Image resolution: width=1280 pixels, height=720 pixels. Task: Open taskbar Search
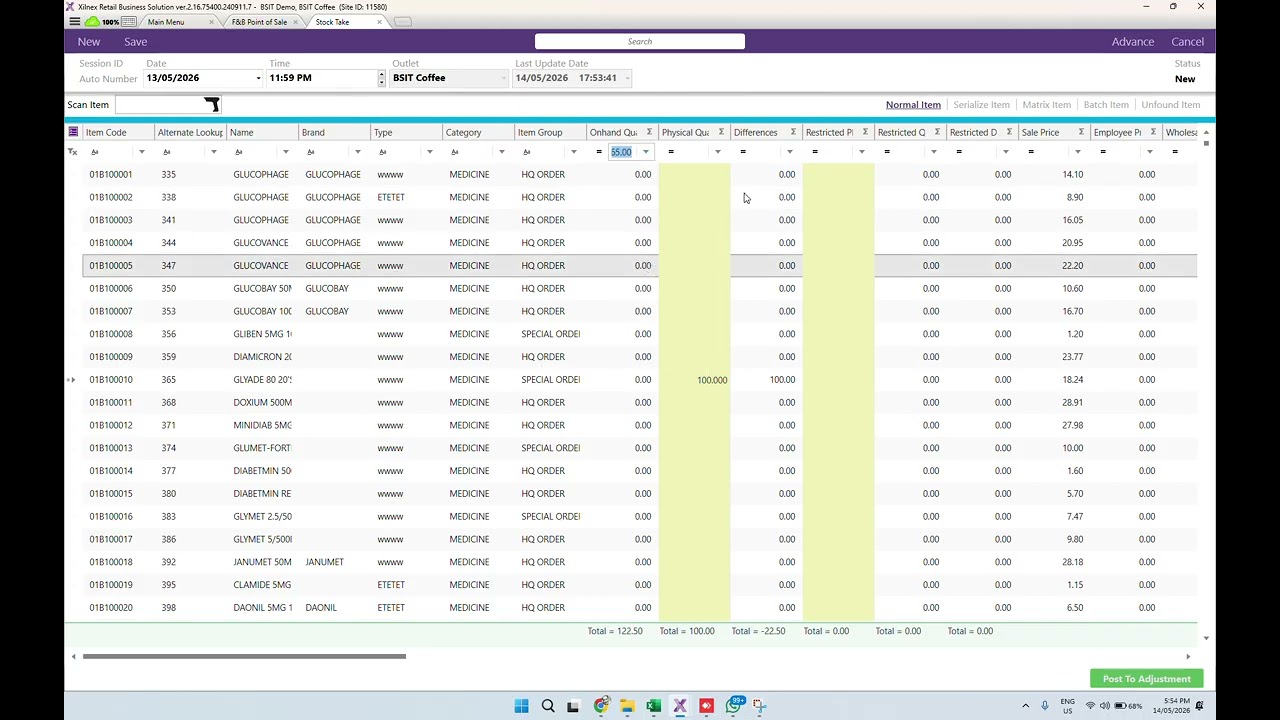[x=548, y=706]
